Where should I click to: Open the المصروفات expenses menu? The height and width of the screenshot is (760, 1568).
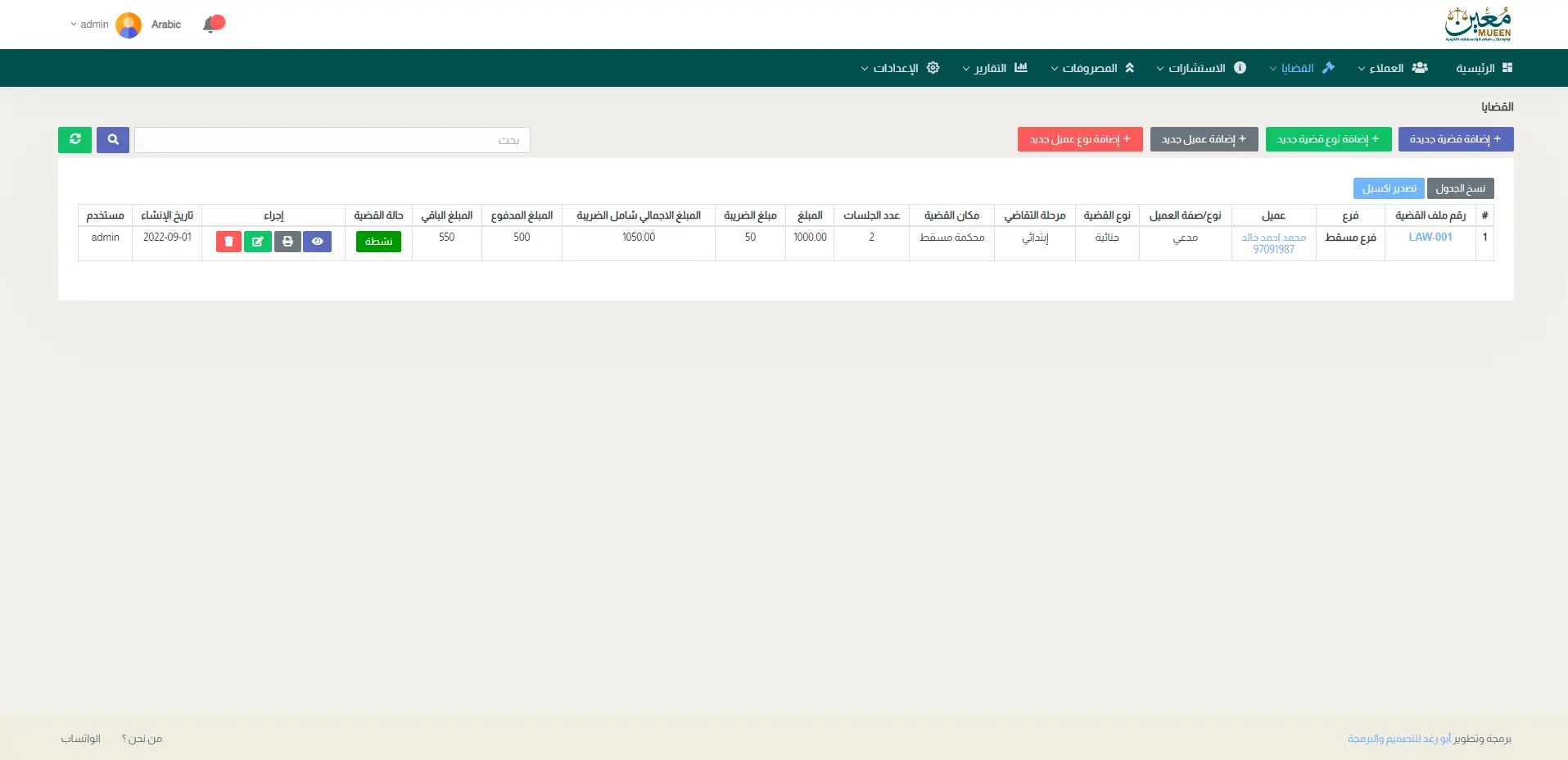click(x=1092, y=68)
